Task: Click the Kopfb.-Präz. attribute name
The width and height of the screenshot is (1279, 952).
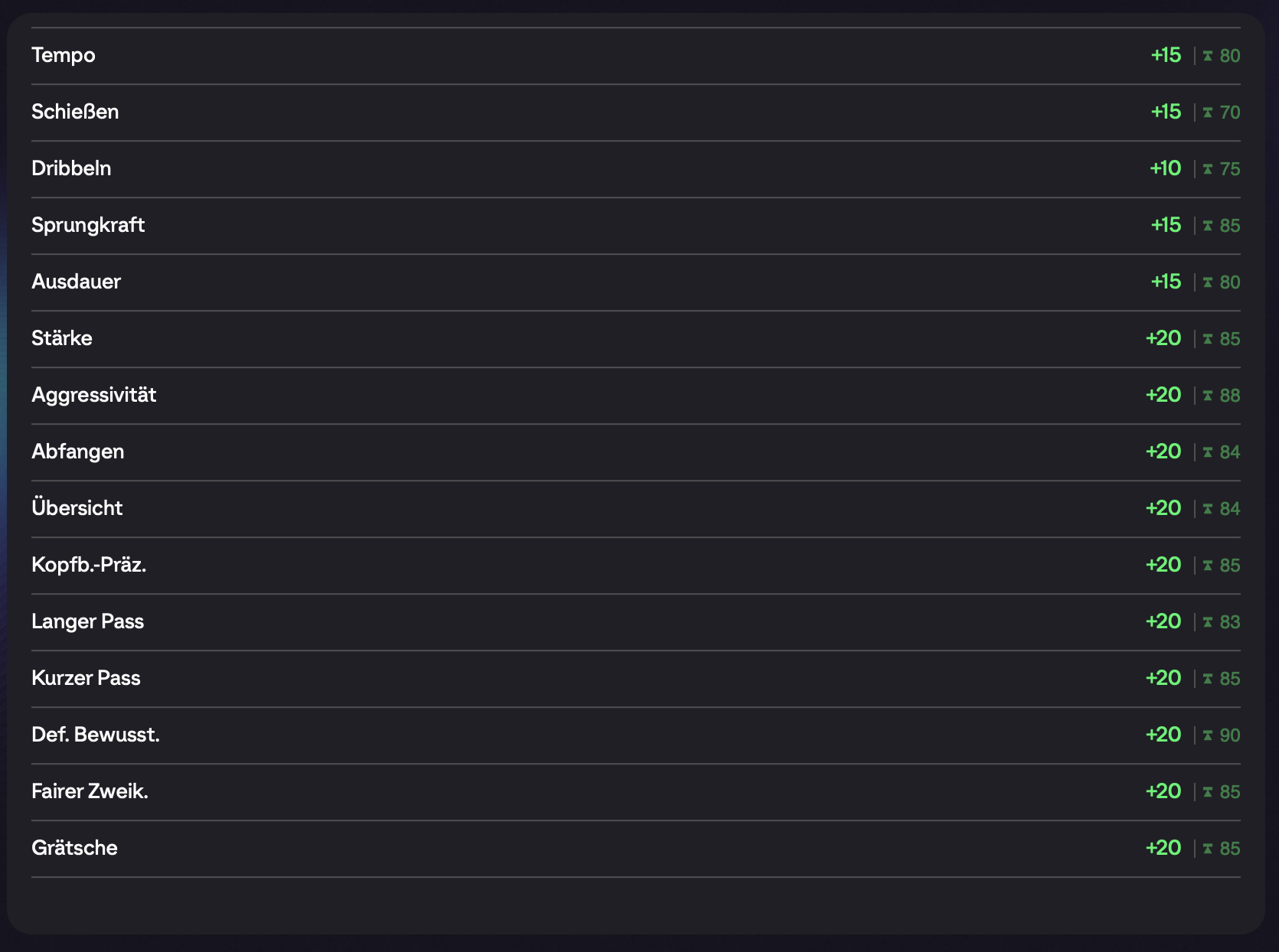Action: (x=89, y=565)
